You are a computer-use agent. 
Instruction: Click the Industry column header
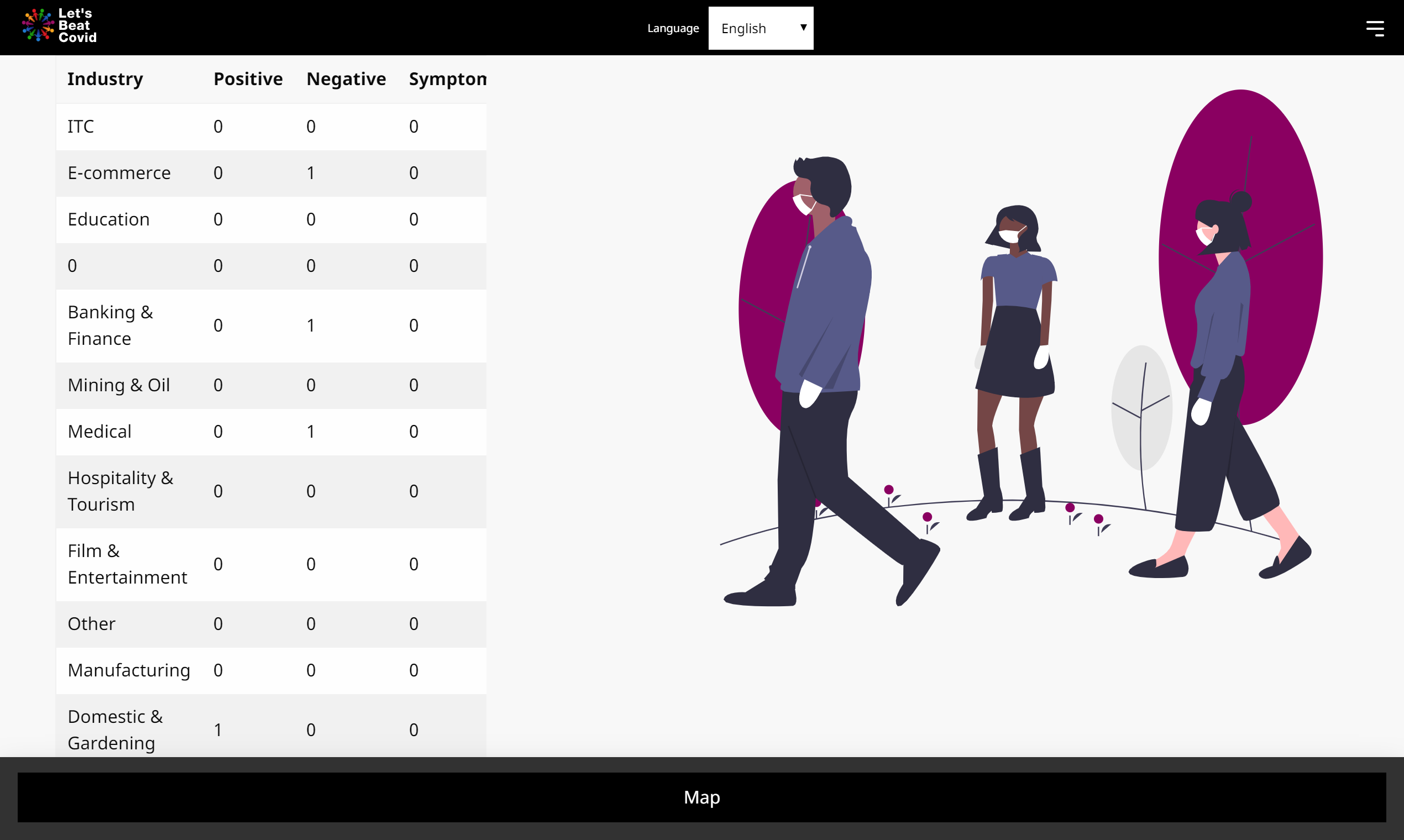(x=105, y=78)
